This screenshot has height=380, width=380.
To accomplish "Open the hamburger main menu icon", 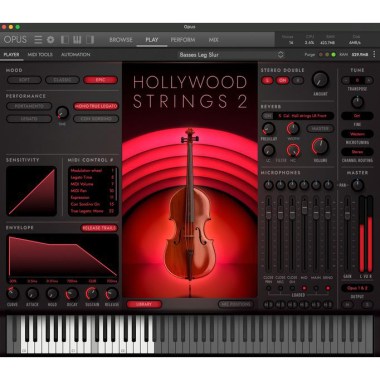I will [38, 40].
